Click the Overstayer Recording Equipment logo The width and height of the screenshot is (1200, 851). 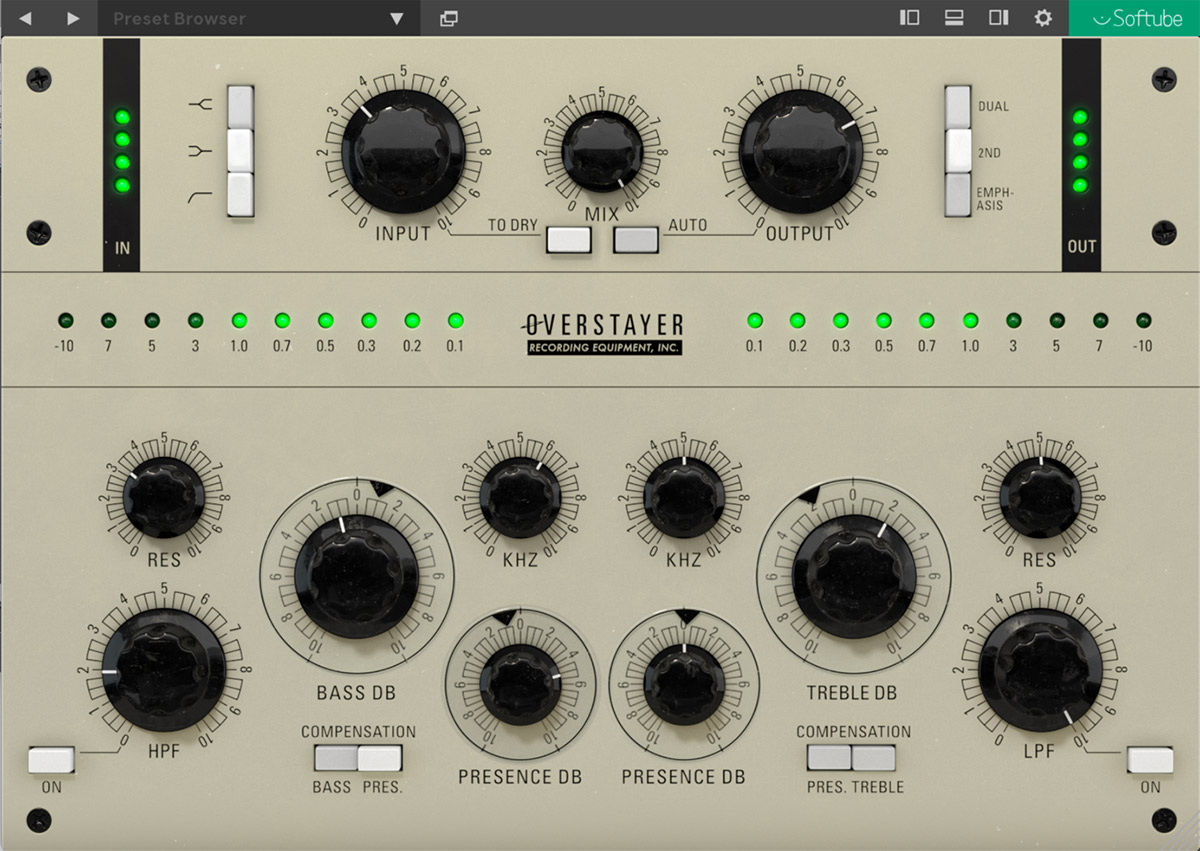603,333
